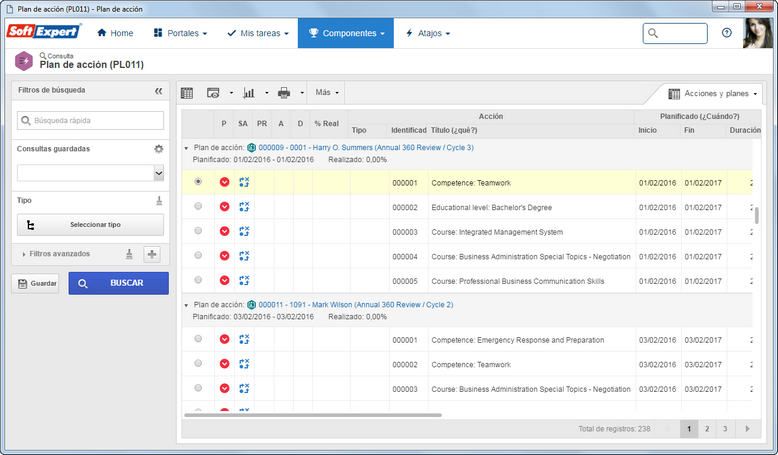The image size is (778, 455).
Task: Go to results page 2
Action: [x=707, y=429]
